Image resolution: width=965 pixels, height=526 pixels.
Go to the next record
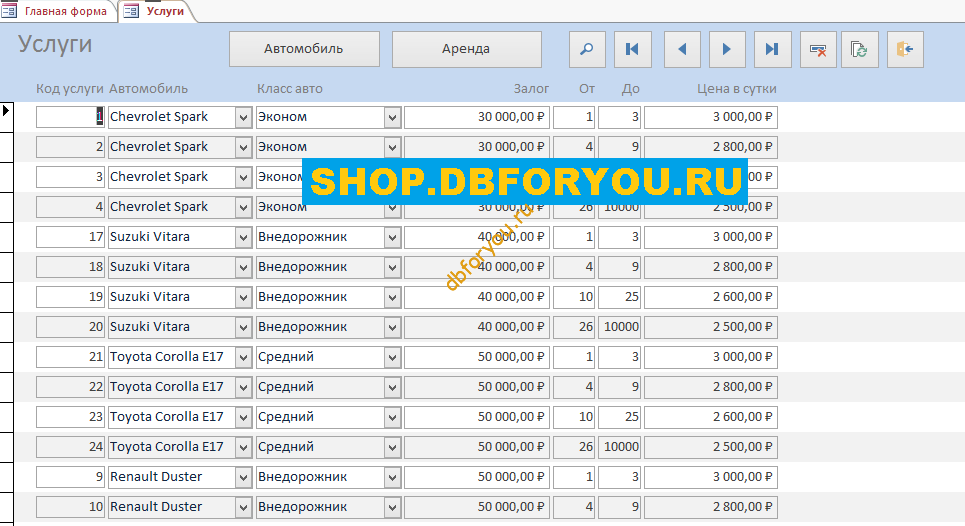tap(727, 49)
